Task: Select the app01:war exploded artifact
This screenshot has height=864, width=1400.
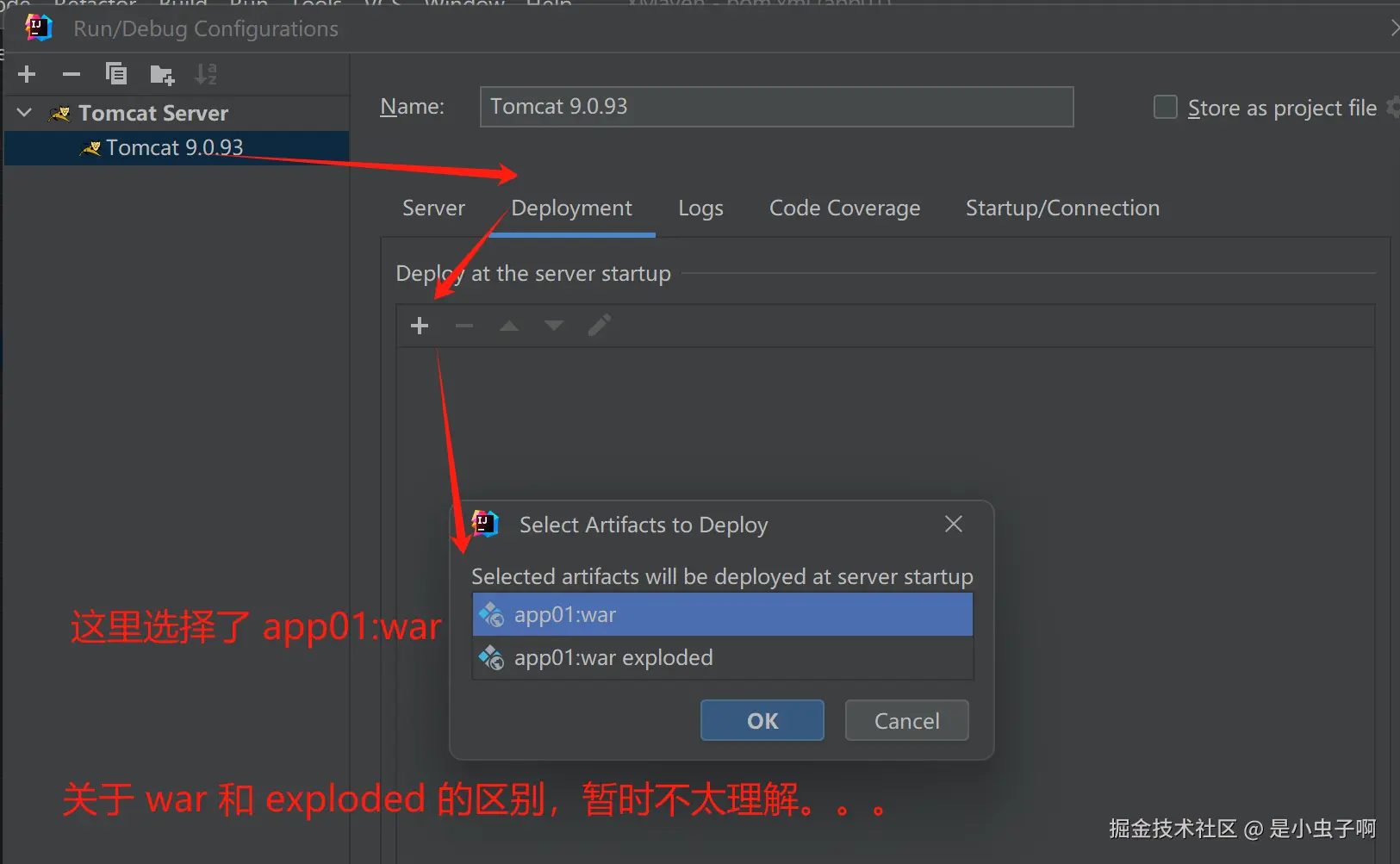Action: [722, 658]
